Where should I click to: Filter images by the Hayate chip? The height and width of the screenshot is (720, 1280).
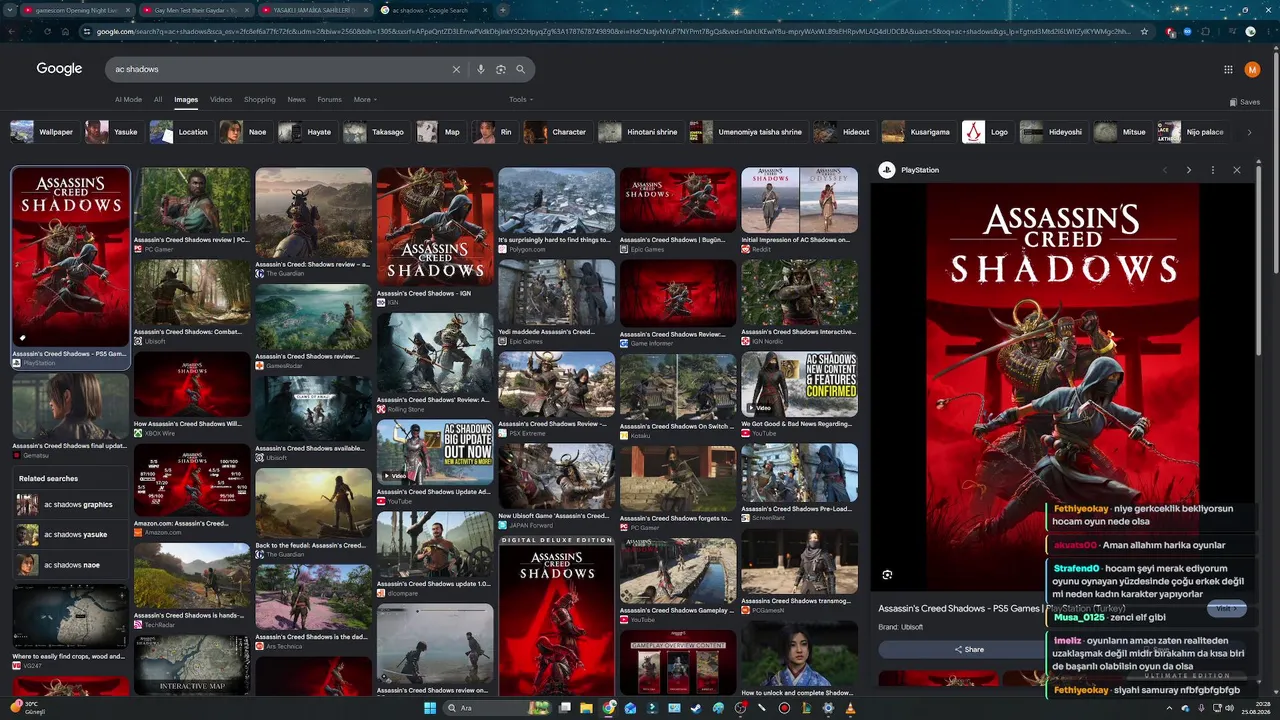point(306,132)
